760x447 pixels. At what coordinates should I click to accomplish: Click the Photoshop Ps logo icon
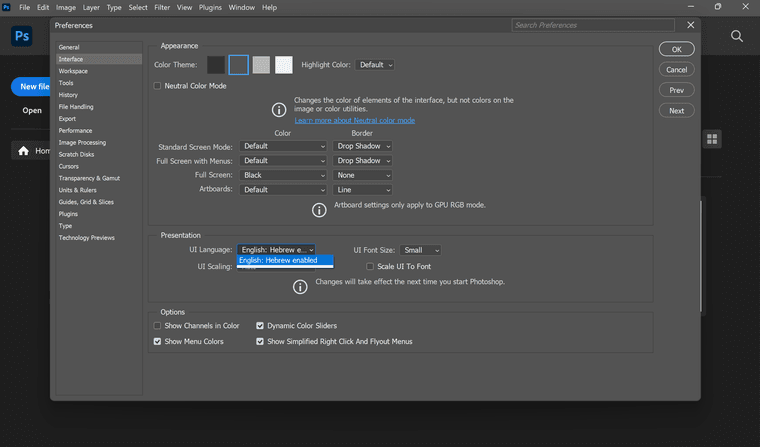point(22,36)
